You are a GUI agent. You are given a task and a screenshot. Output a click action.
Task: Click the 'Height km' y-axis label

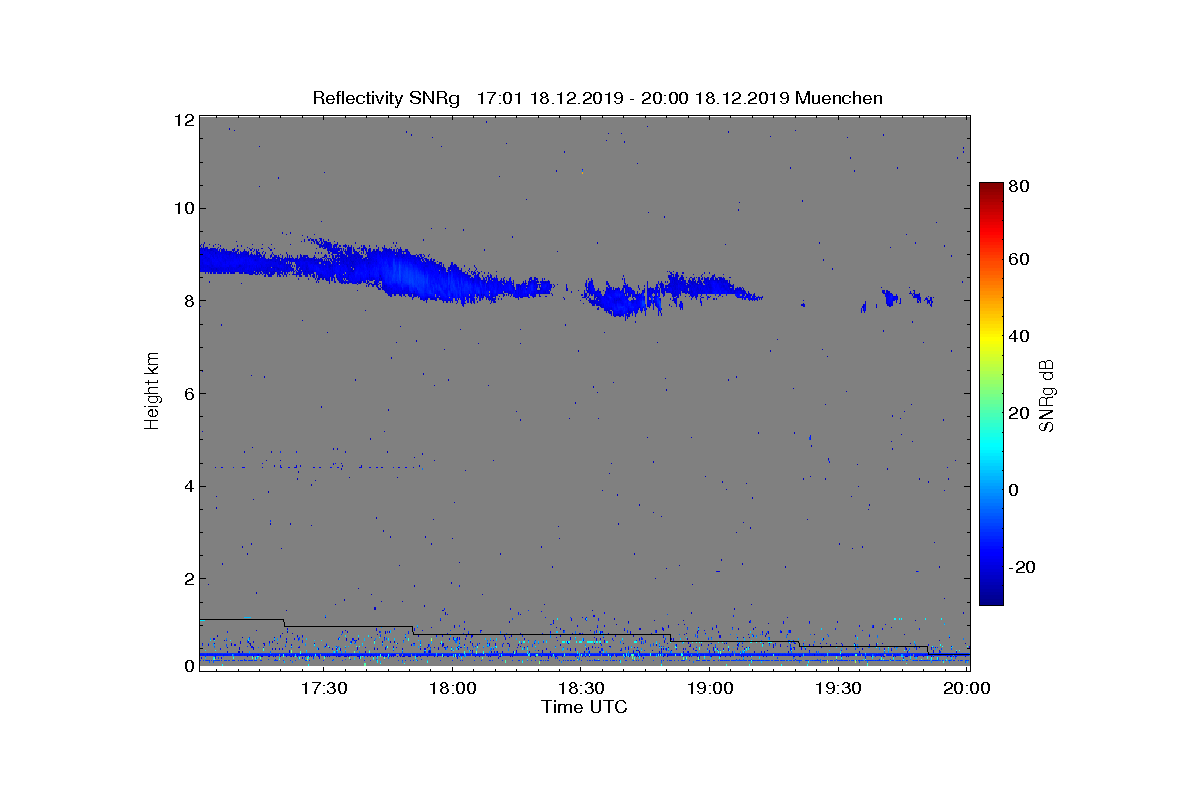click(x=152, y=391)
